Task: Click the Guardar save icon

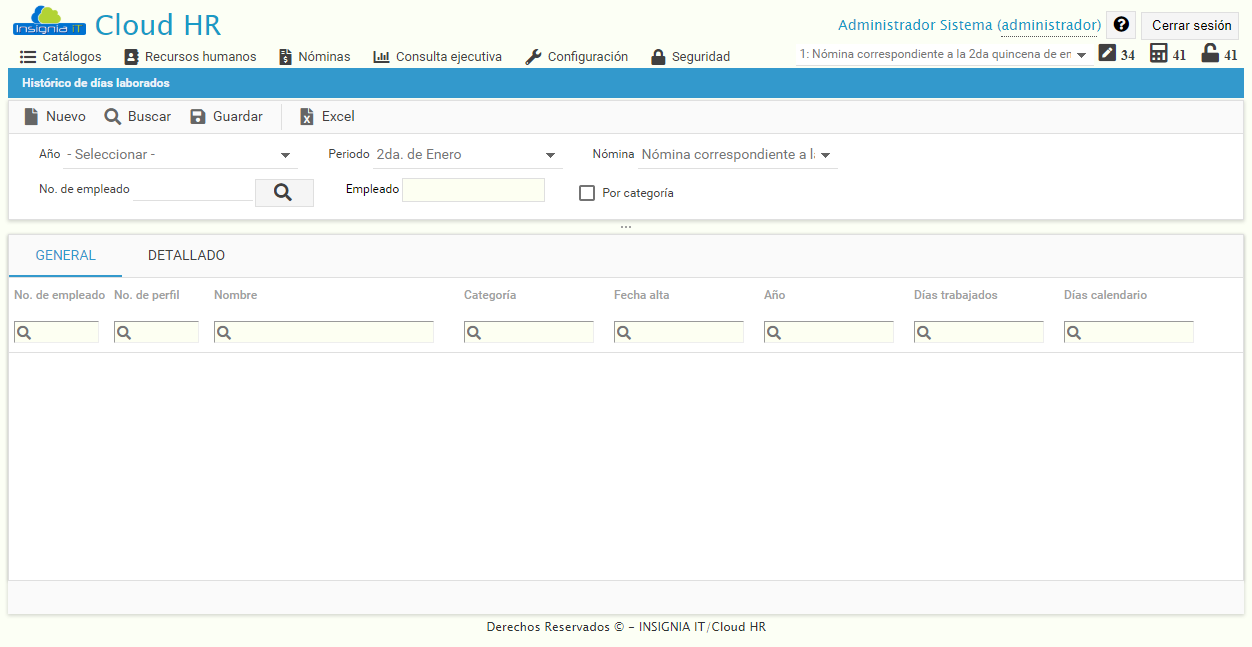Action: [x=197, y=116]
